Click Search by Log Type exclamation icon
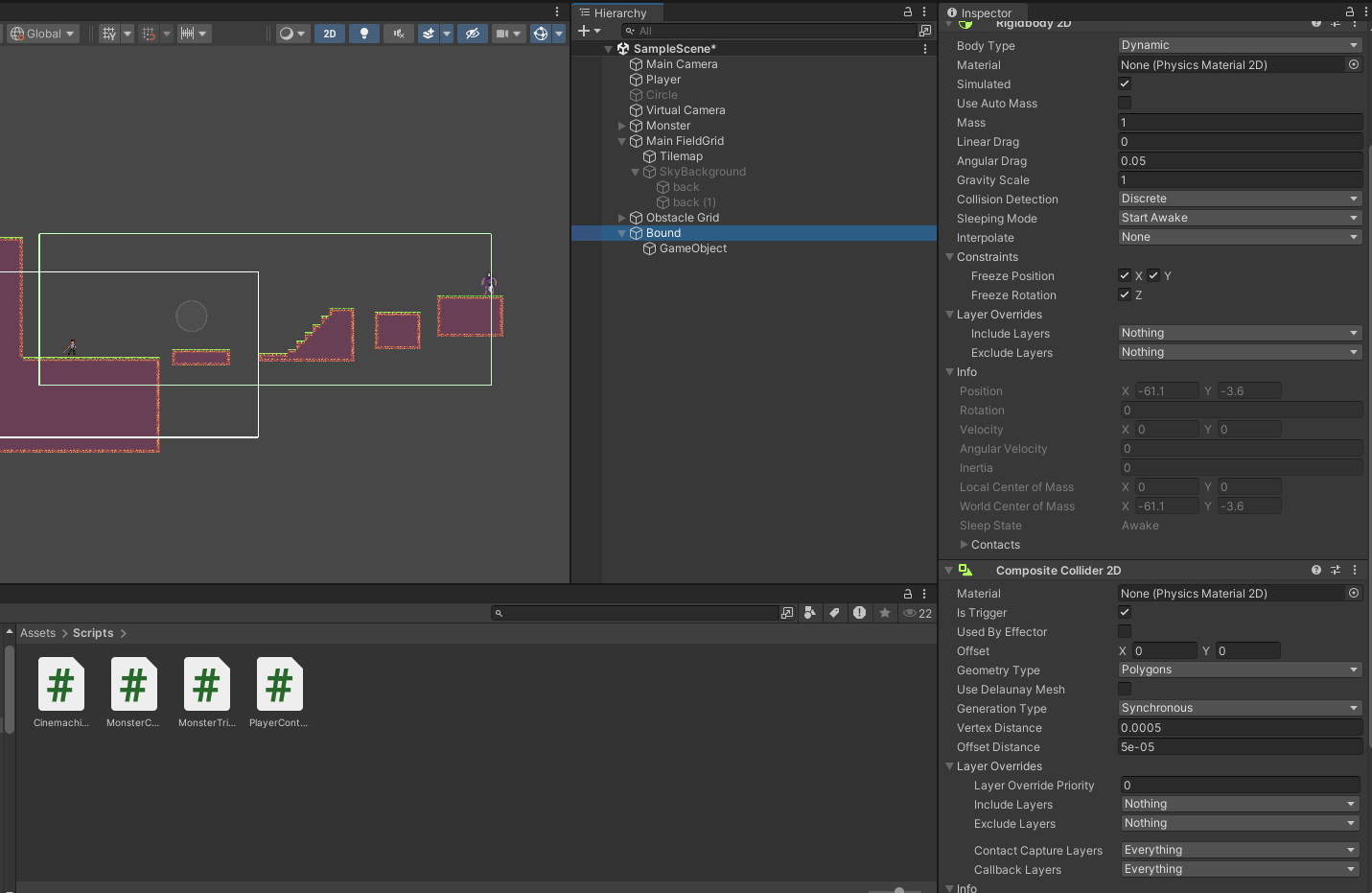 [x=860, y=613]
